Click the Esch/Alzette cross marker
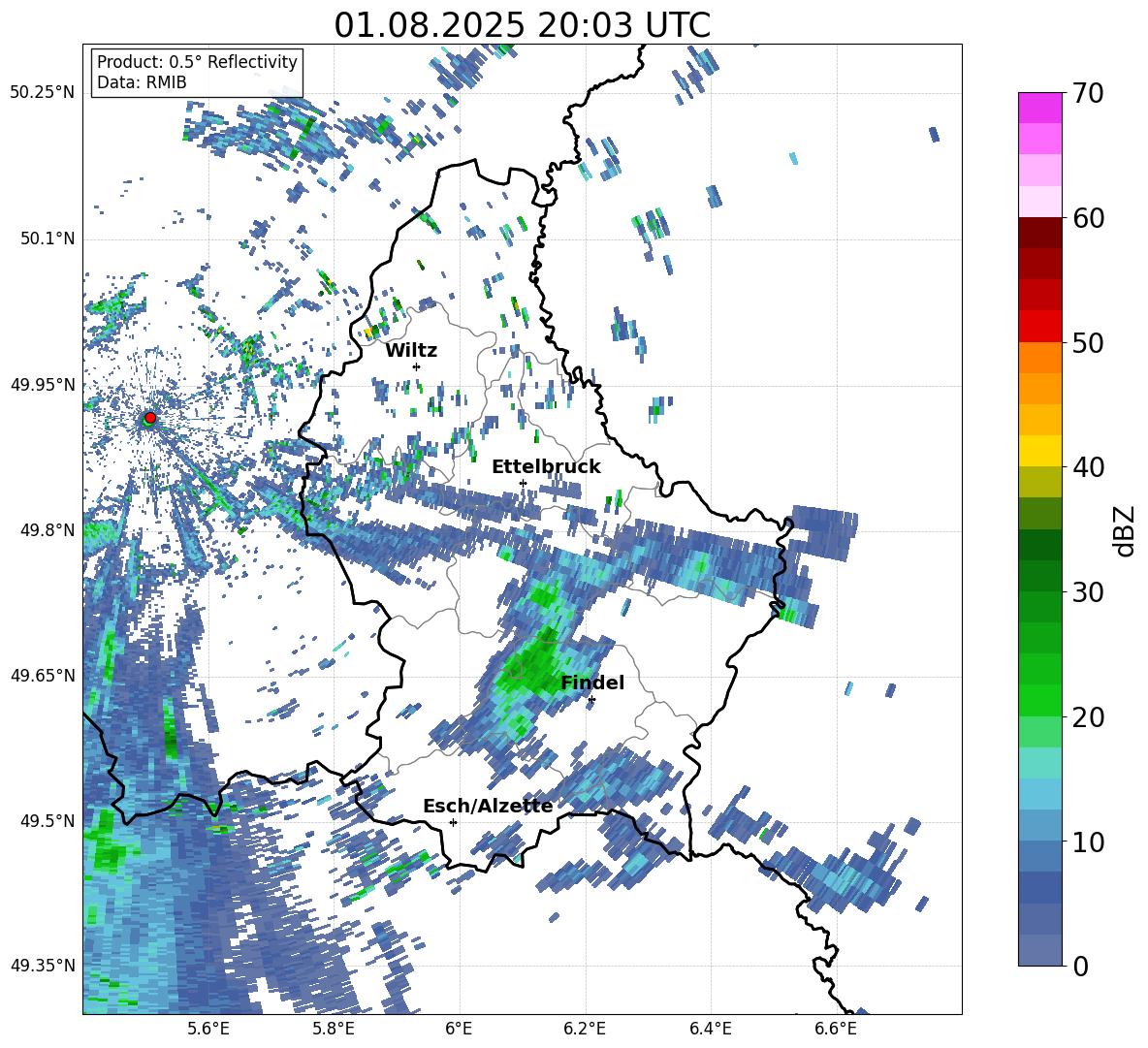Screen dimensions: 1148x1048 click(453, 822)
